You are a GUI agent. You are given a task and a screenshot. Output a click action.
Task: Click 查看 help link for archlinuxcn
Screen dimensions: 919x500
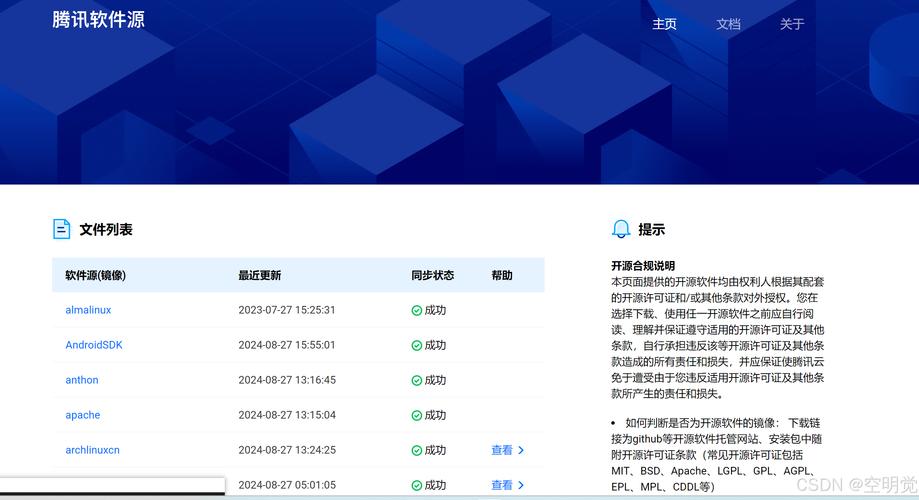502,450
